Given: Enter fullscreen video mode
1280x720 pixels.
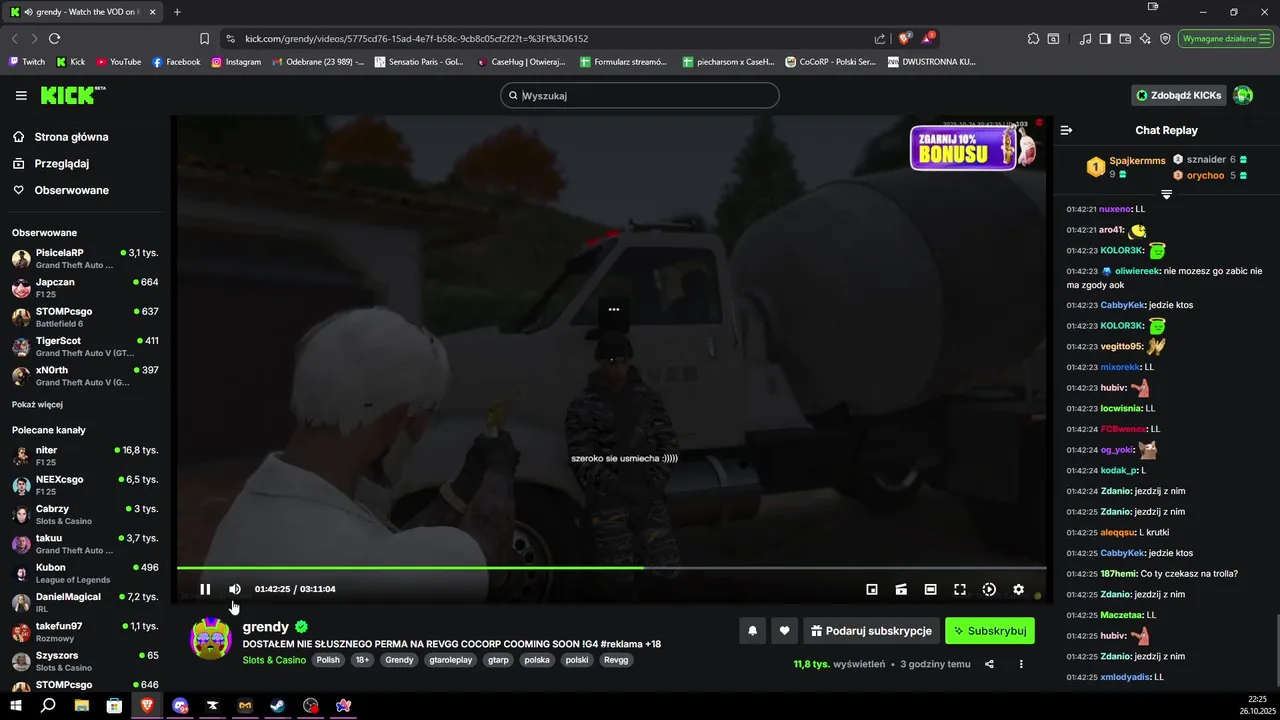Looking at the screenshot, I should [960, 589].
